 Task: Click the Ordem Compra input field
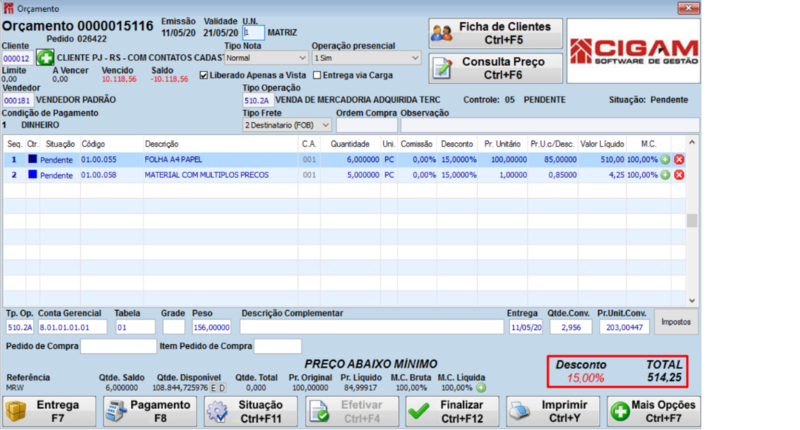click(x=367, y=125)
